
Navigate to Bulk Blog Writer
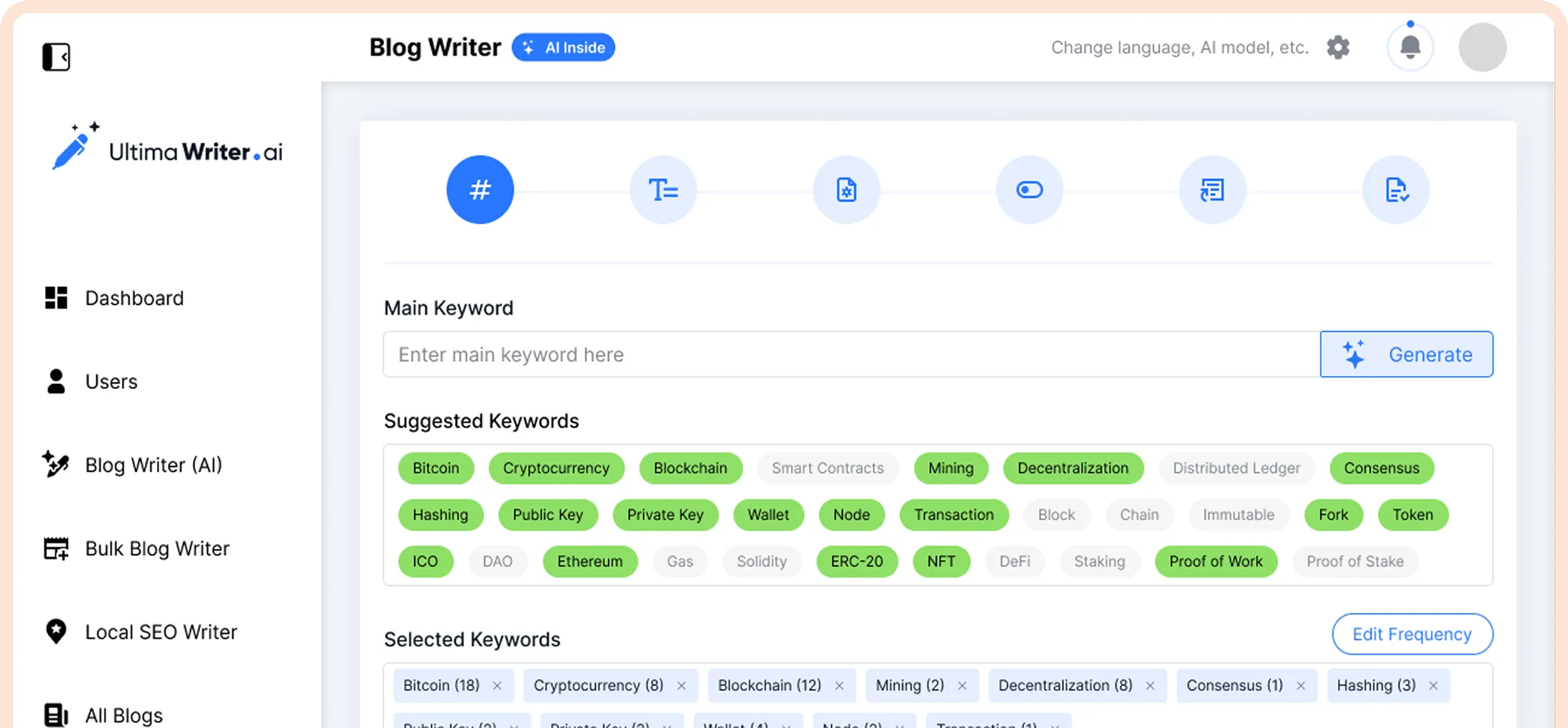coord(156,549)
